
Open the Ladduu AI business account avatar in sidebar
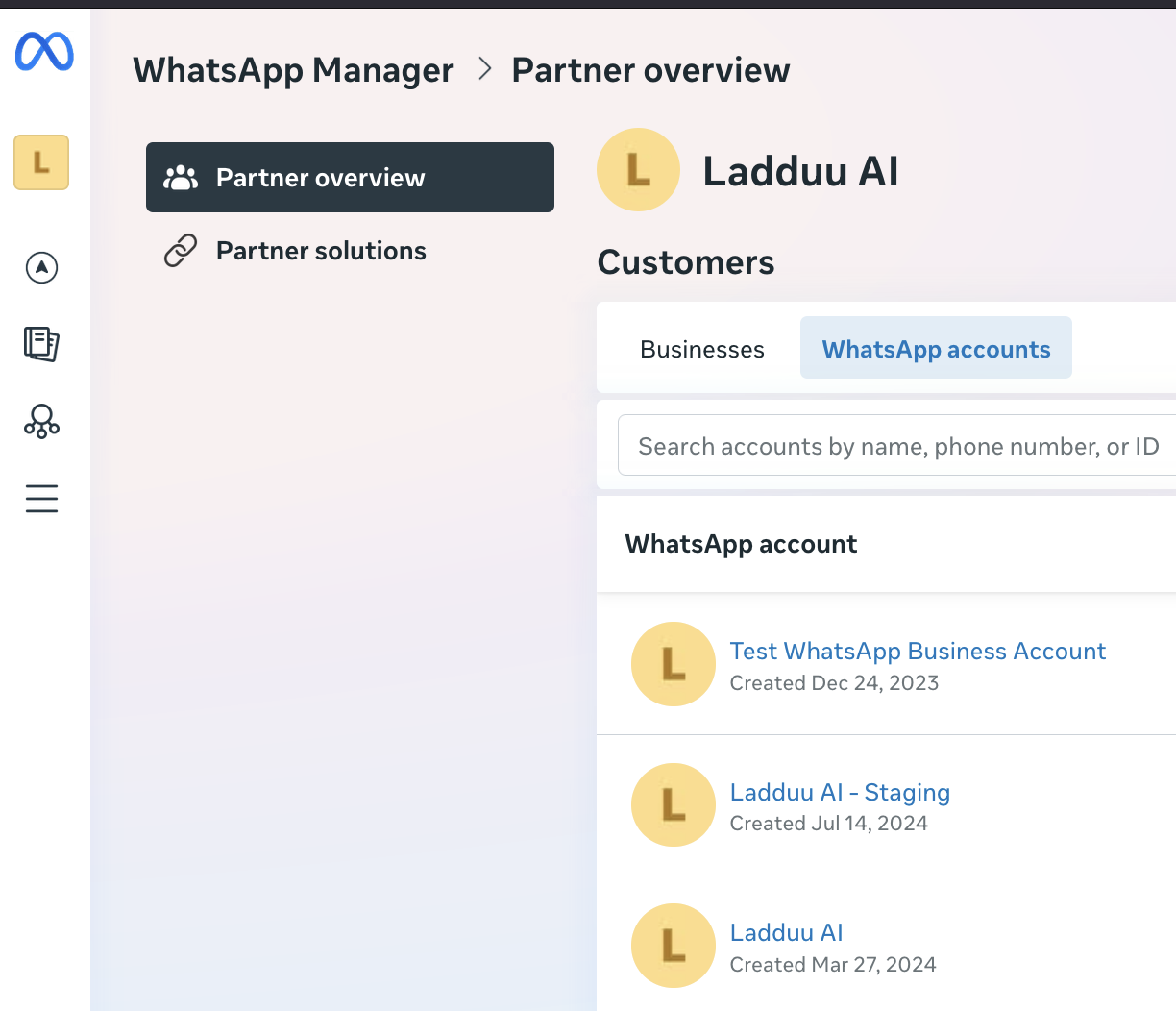tap(41, 162)
